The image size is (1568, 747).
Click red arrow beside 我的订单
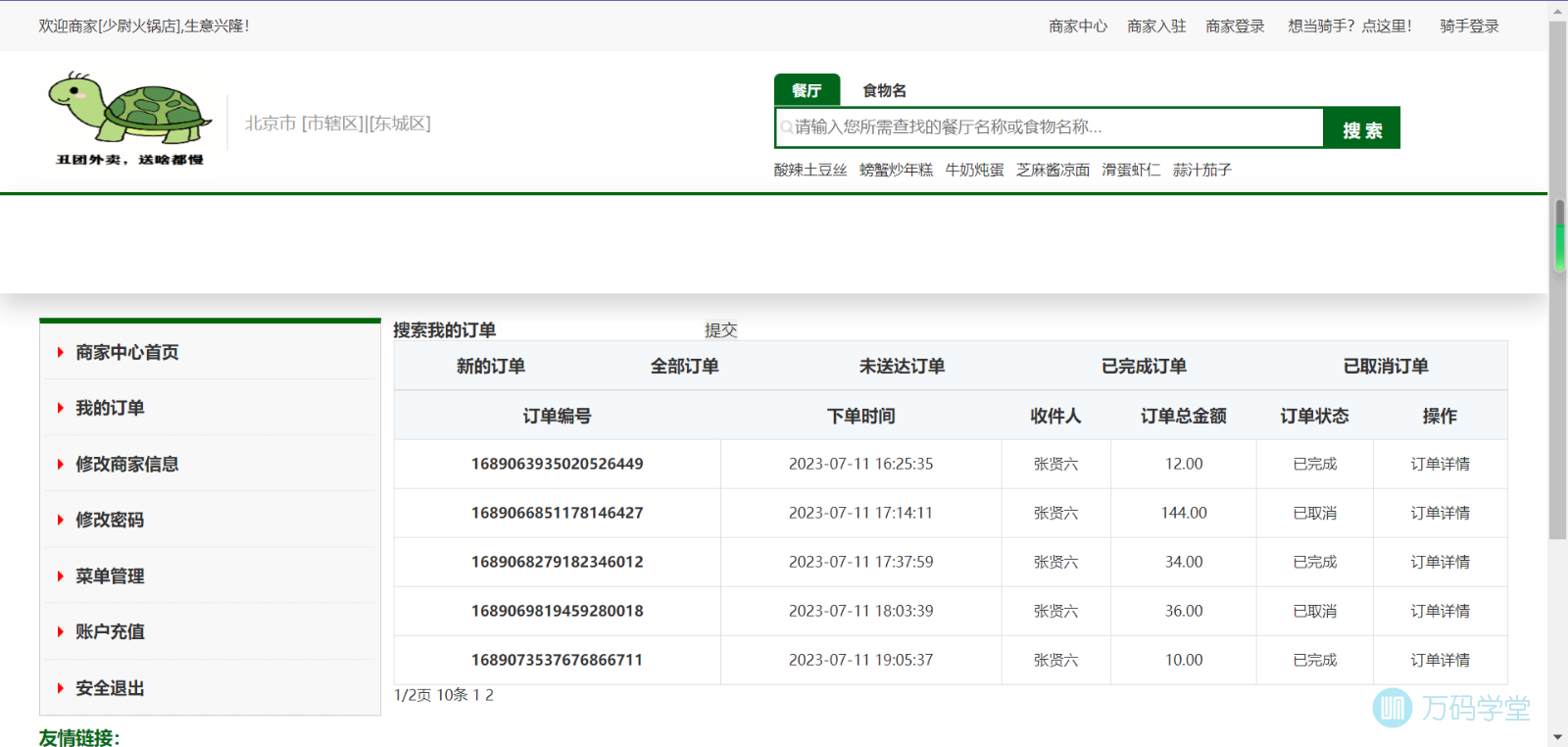(60, 408)
